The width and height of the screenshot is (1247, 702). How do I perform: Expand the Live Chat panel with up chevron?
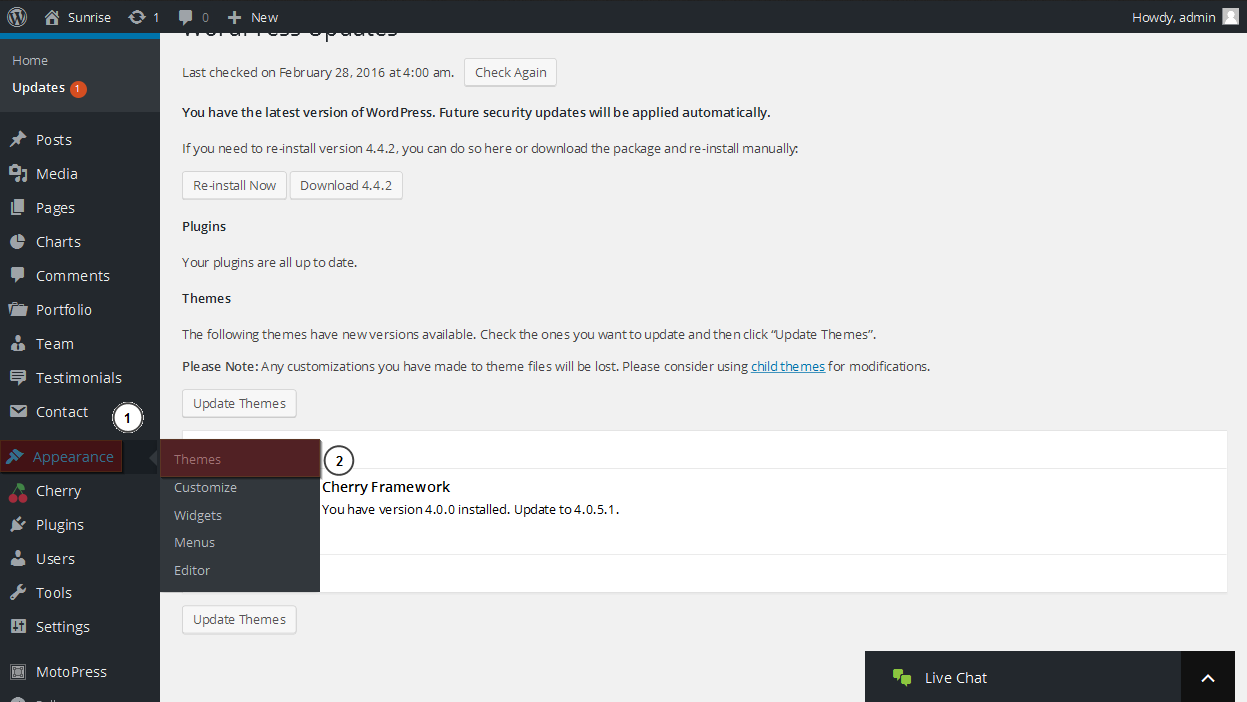(1208, 678)
